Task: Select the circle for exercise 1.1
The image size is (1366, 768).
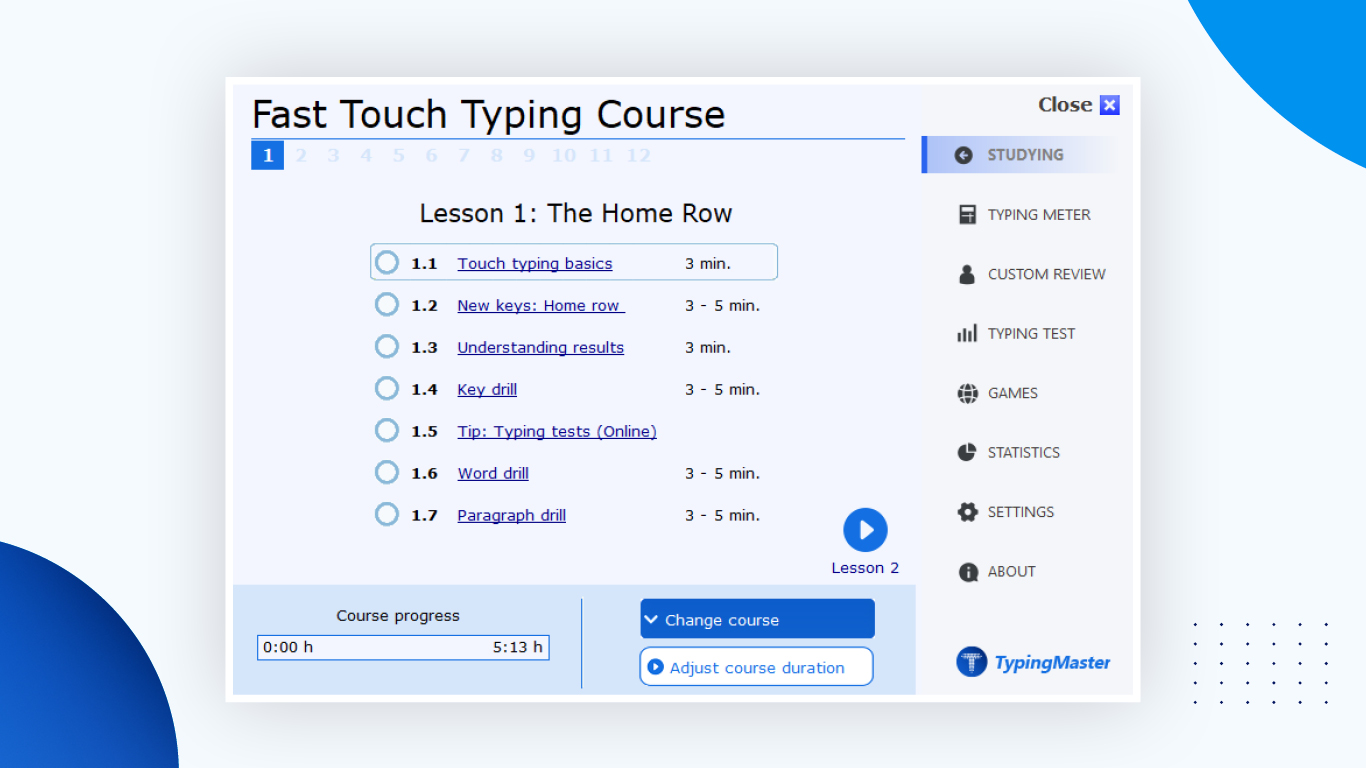Action: [387, 263]
